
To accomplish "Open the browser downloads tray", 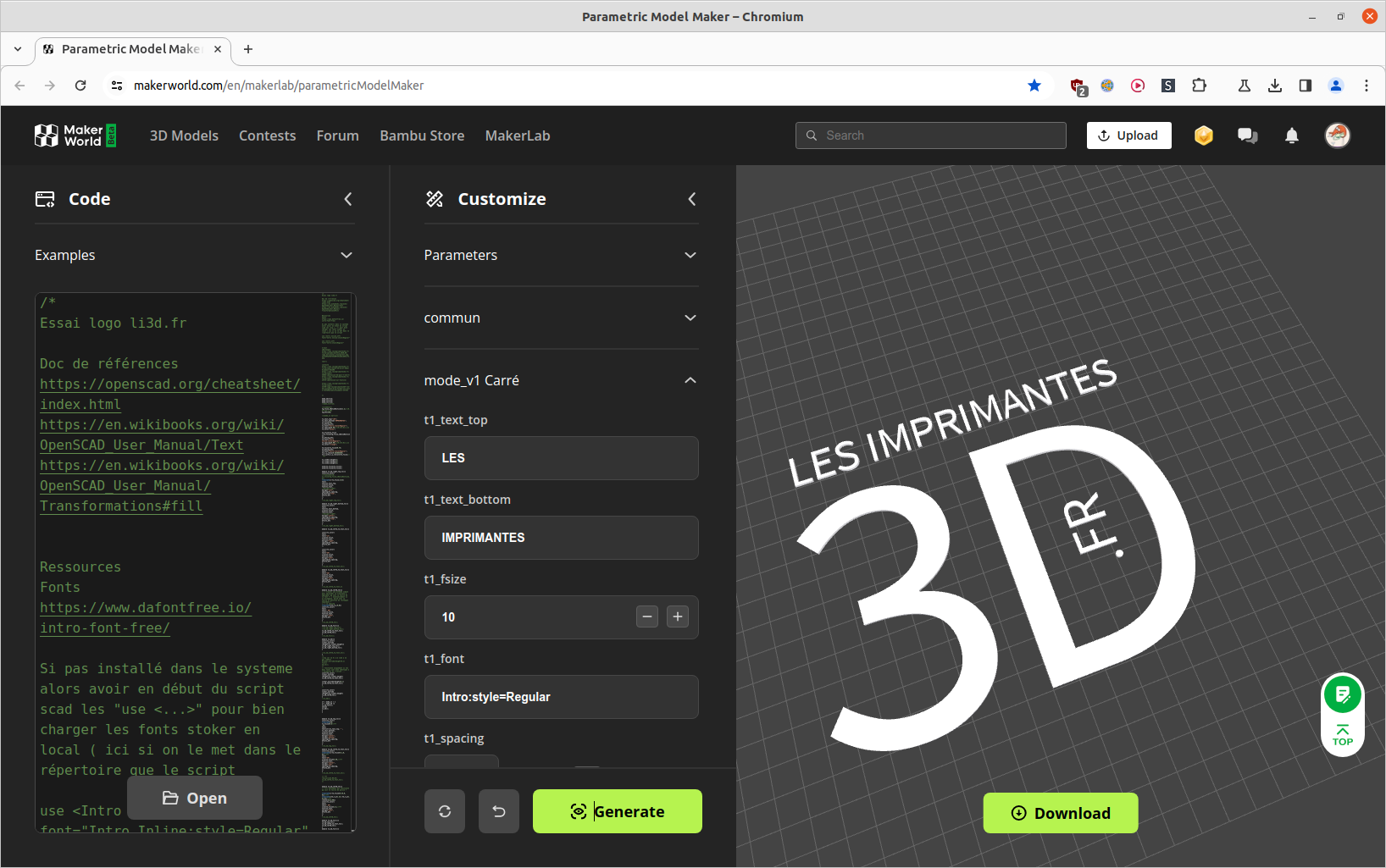I will [x=1275, y=86].
